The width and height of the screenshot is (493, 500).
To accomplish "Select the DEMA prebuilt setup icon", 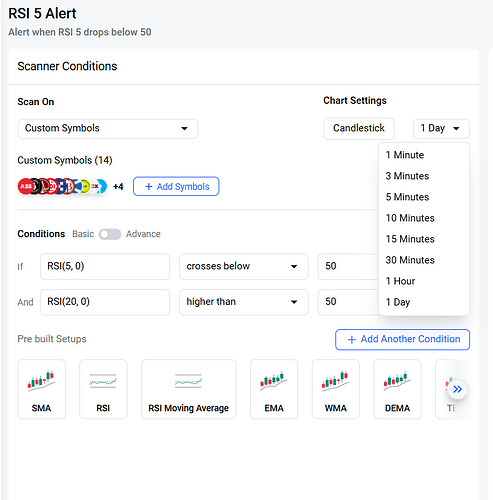I will (397, 389).
